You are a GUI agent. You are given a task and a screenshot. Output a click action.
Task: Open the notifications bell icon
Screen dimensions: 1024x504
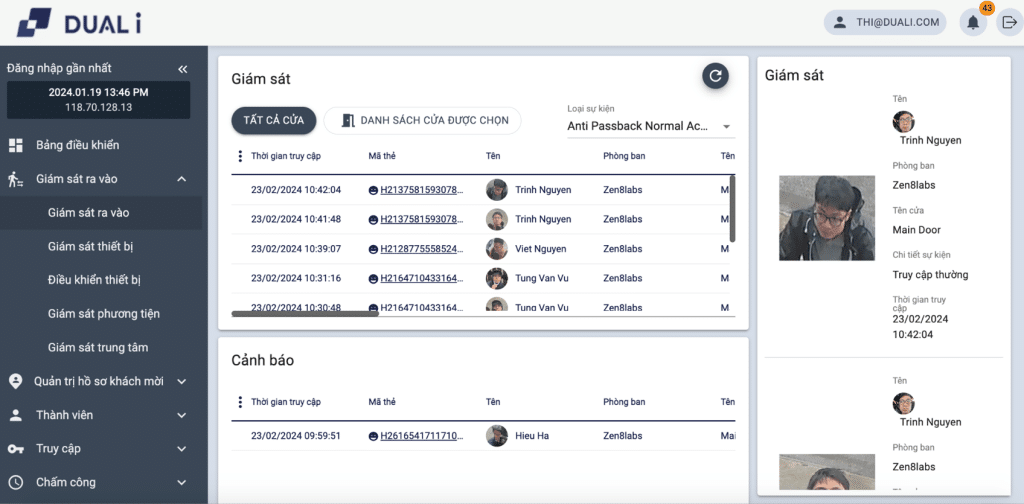coord(972,23)
